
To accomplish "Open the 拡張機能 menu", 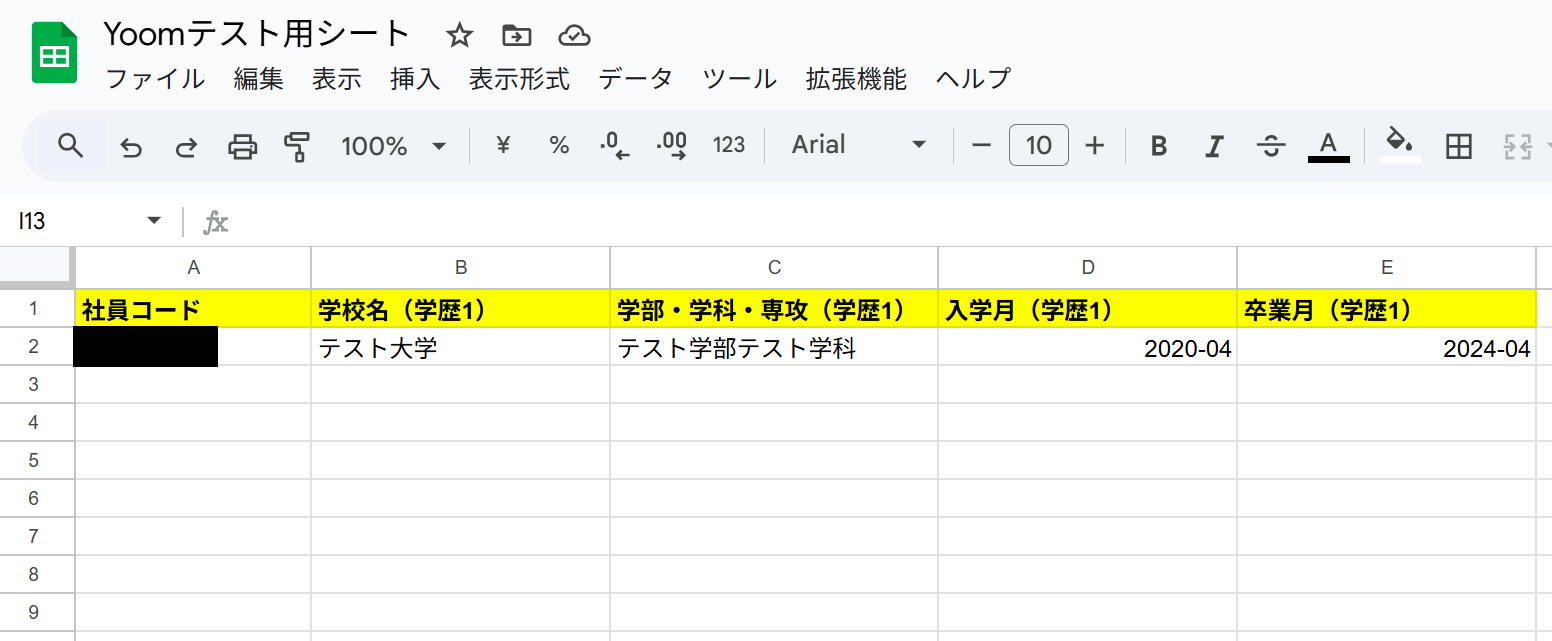I will click(x=856, y=79).
